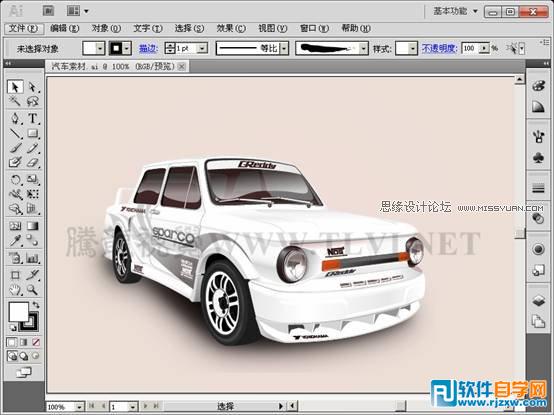This screenshot has width=554, height=415.
Task: Select the Mesh tool
Action: [x=15, y=226]
